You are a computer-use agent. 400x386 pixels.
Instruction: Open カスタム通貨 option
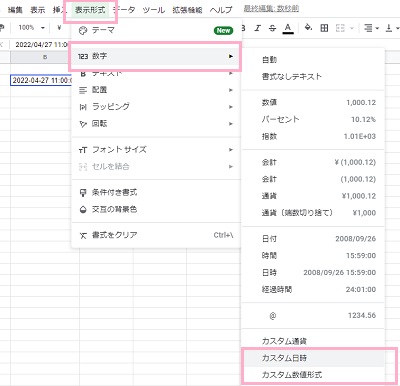[313, 341]
